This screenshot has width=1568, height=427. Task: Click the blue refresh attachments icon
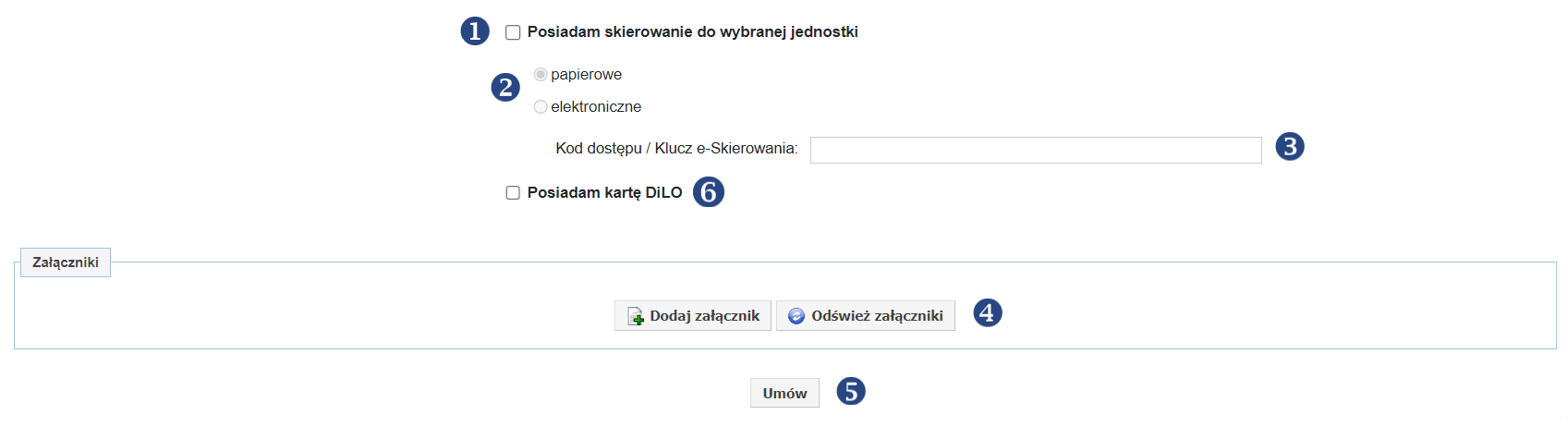(x=796, y=316)
